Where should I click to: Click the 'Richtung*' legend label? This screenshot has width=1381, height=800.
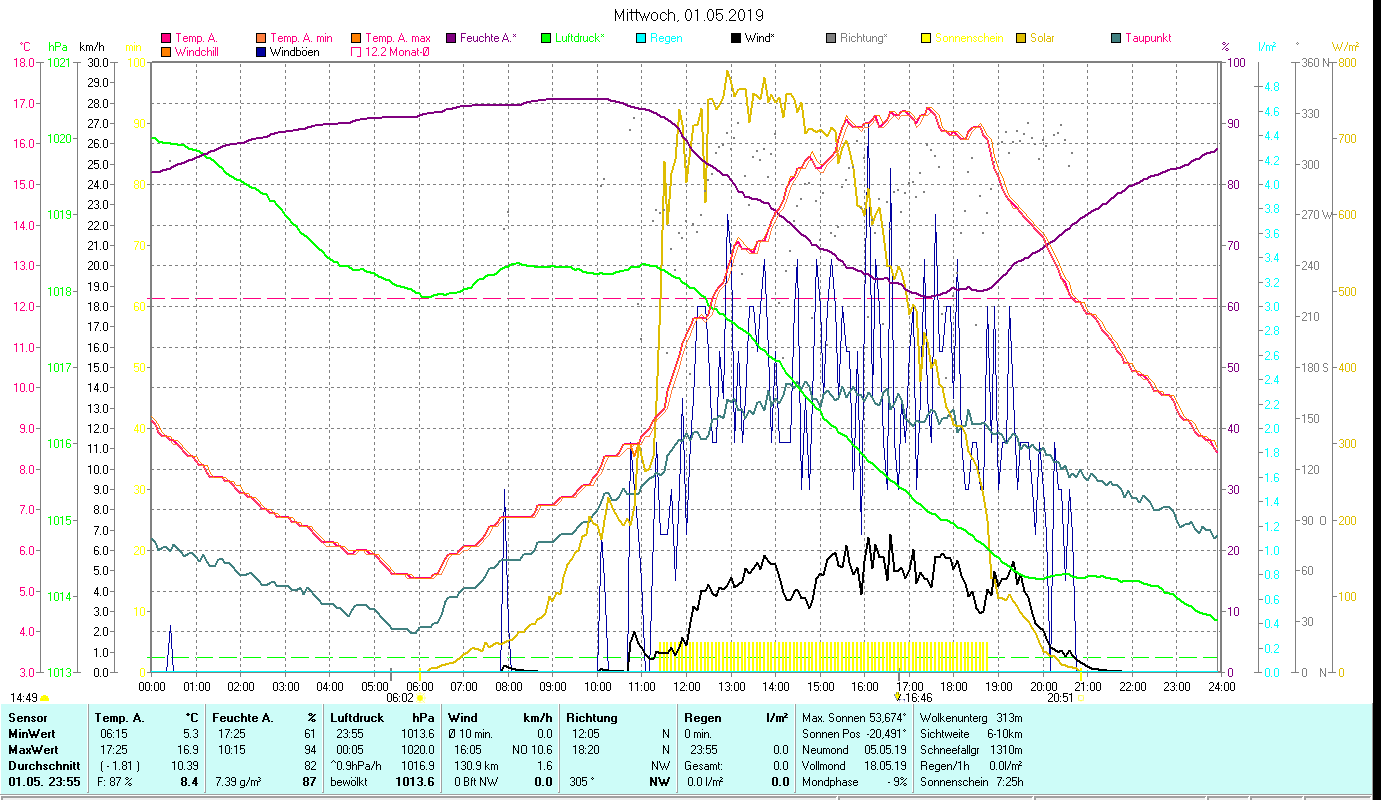pyautogui.click(x=864, y=39)
